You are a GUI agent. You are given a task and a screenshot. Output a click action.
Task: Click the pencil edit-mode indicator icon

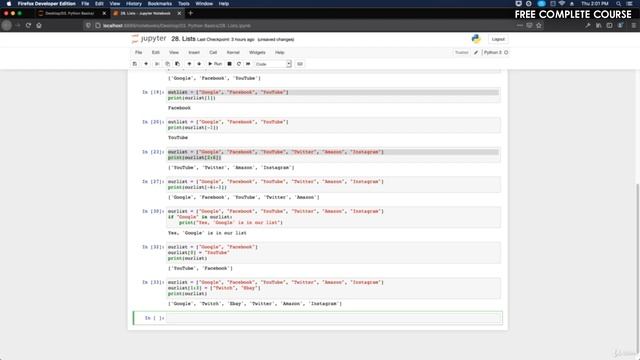coord(476,53)
